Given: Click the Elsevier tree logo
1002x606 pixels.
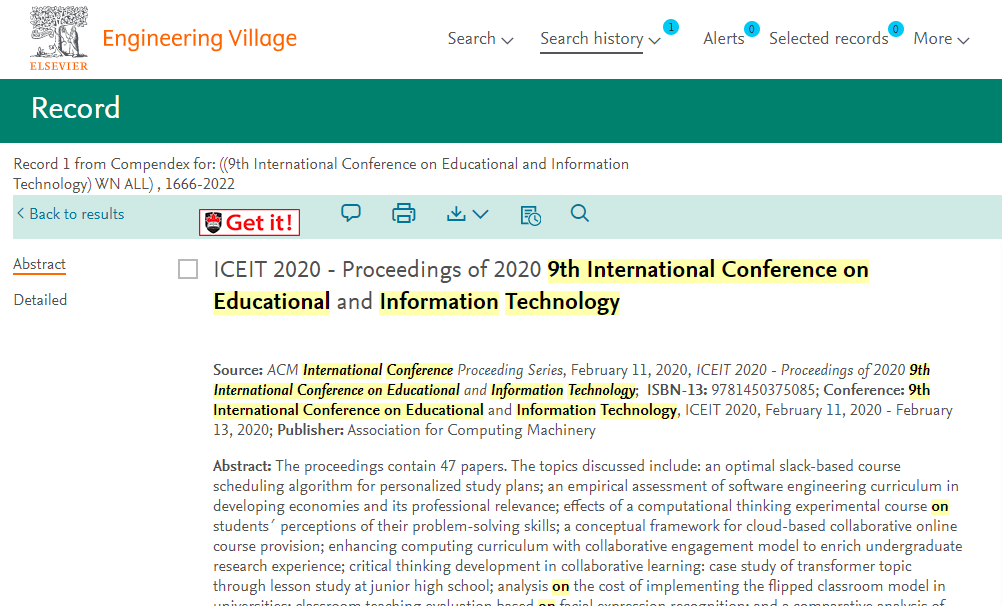Looking at the screenshot, I should coord(59,38).
